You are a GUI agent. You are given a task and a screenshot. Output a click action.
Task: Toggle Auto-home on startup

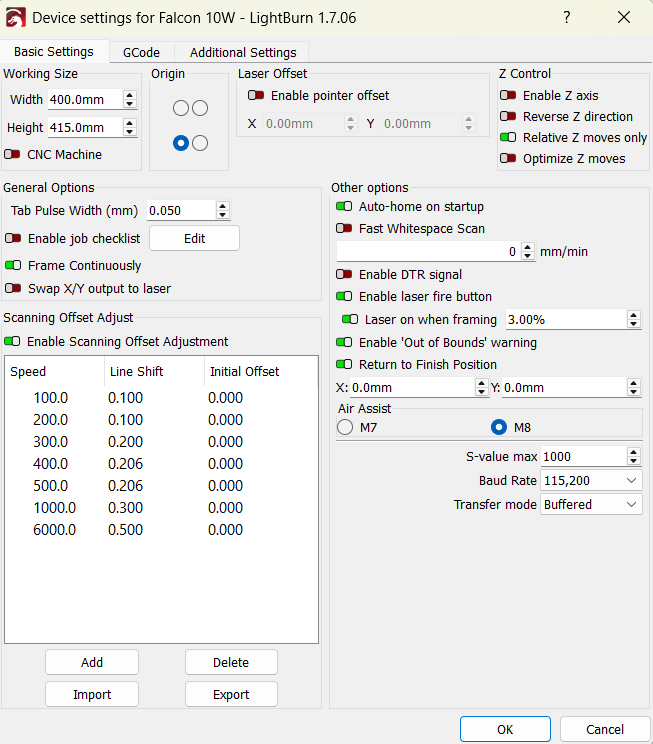(344, 206)
